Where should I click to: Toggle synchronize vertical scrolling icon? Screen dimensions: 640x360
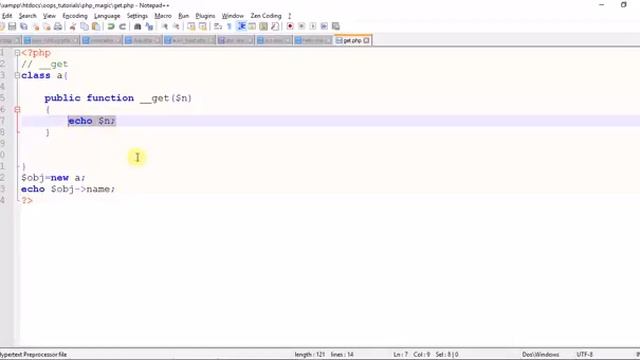click(x=191, y=27)
